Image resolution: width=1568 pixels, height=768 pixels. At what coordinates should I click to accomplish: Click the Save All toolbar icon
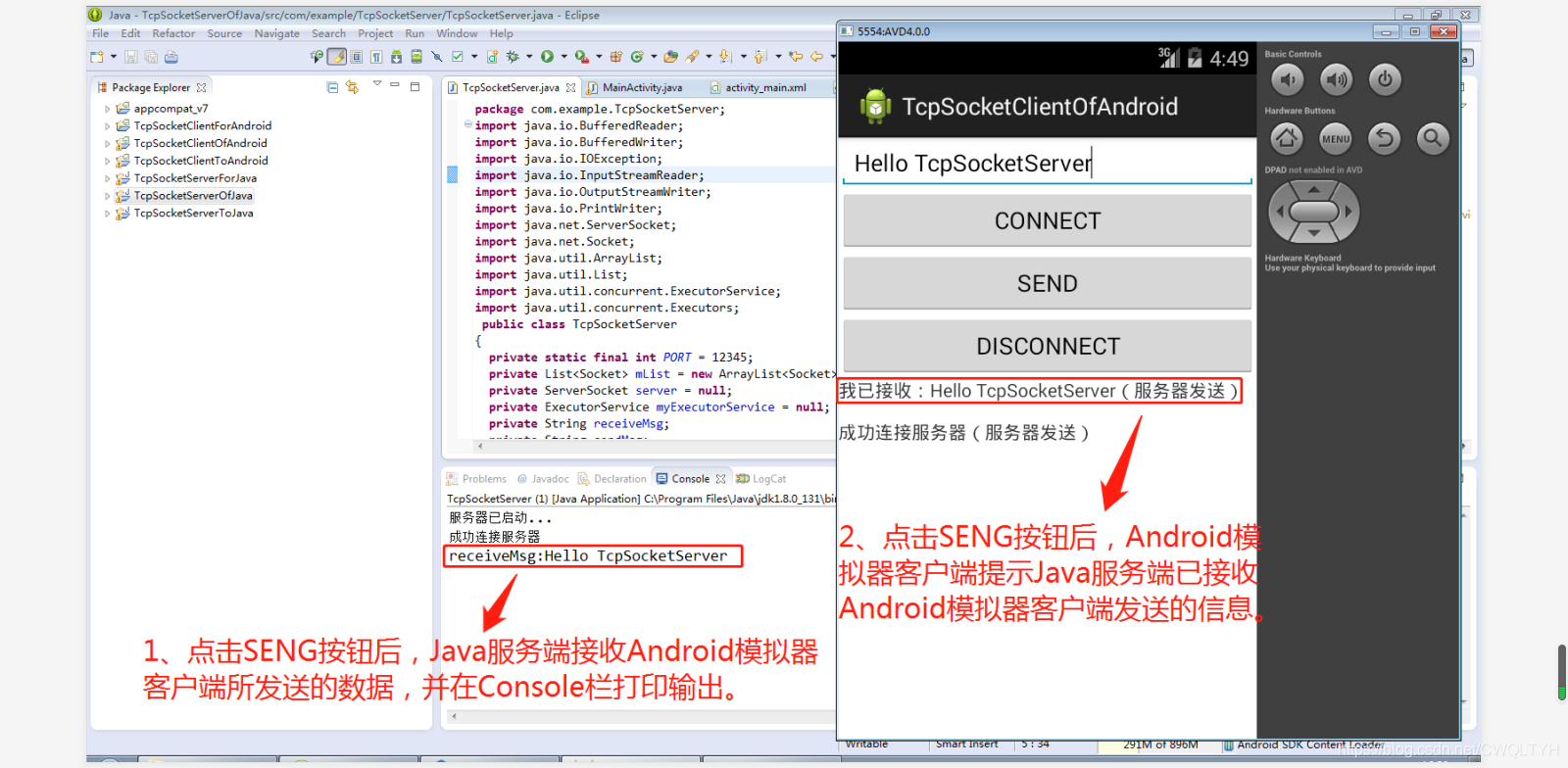click(151, 57)
